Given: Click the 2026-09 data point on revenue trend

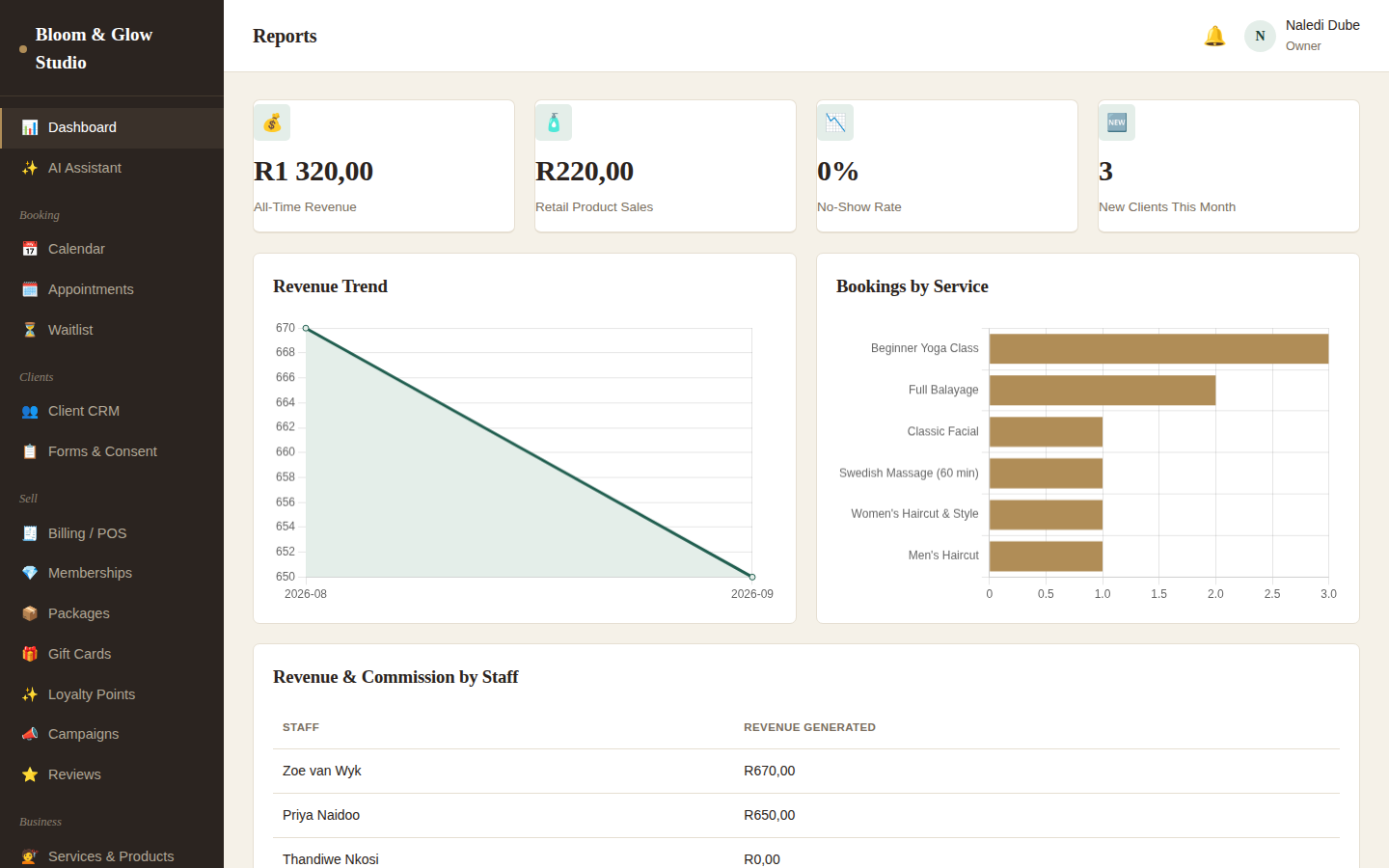Looking at the screenshot, I should [x=752, y=577].
